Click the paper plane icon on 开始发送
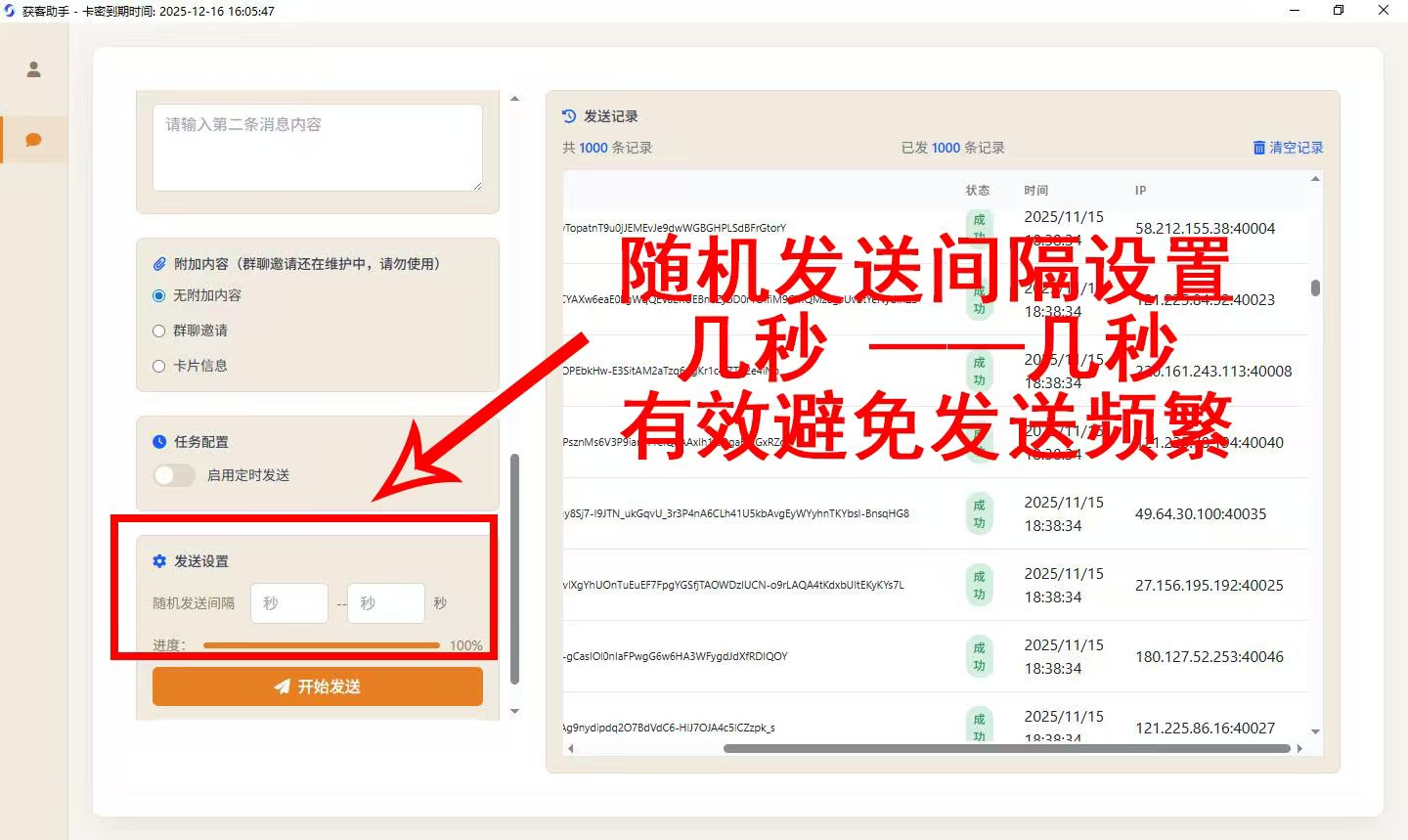 click(282, 686)
